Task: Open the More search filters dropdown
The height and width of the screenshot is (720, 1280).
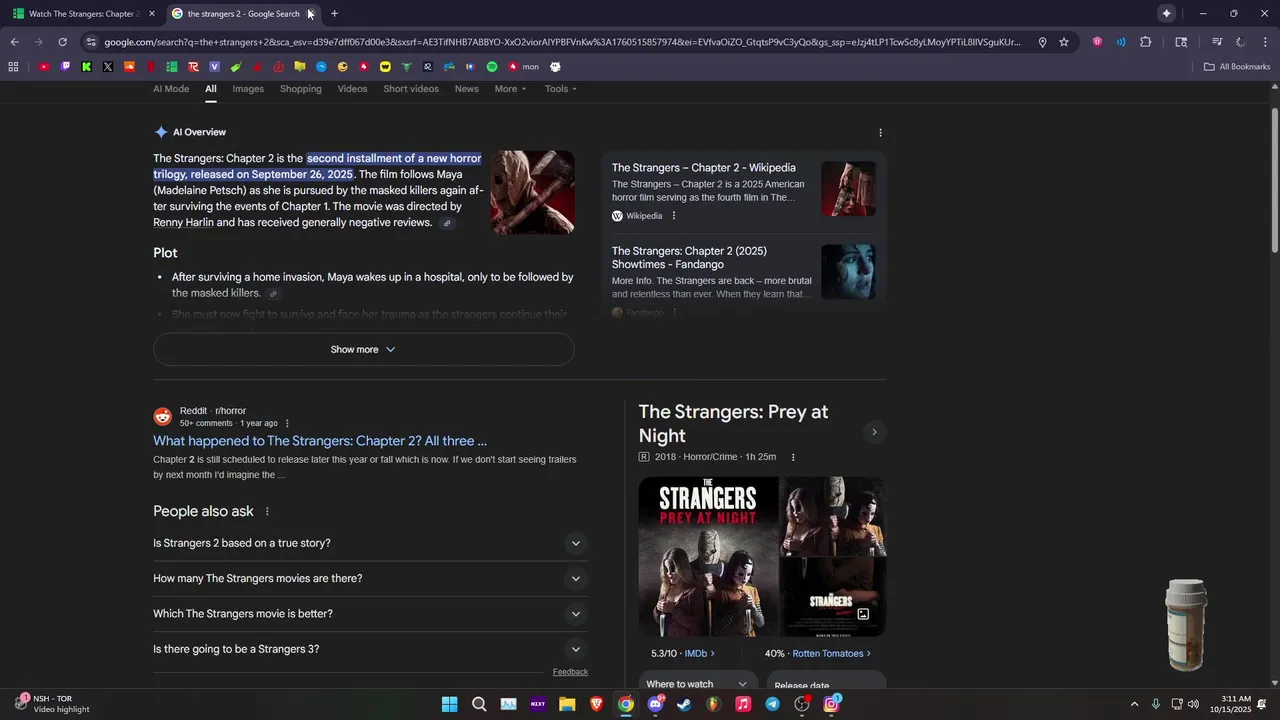Action: [x=510, y=89]
